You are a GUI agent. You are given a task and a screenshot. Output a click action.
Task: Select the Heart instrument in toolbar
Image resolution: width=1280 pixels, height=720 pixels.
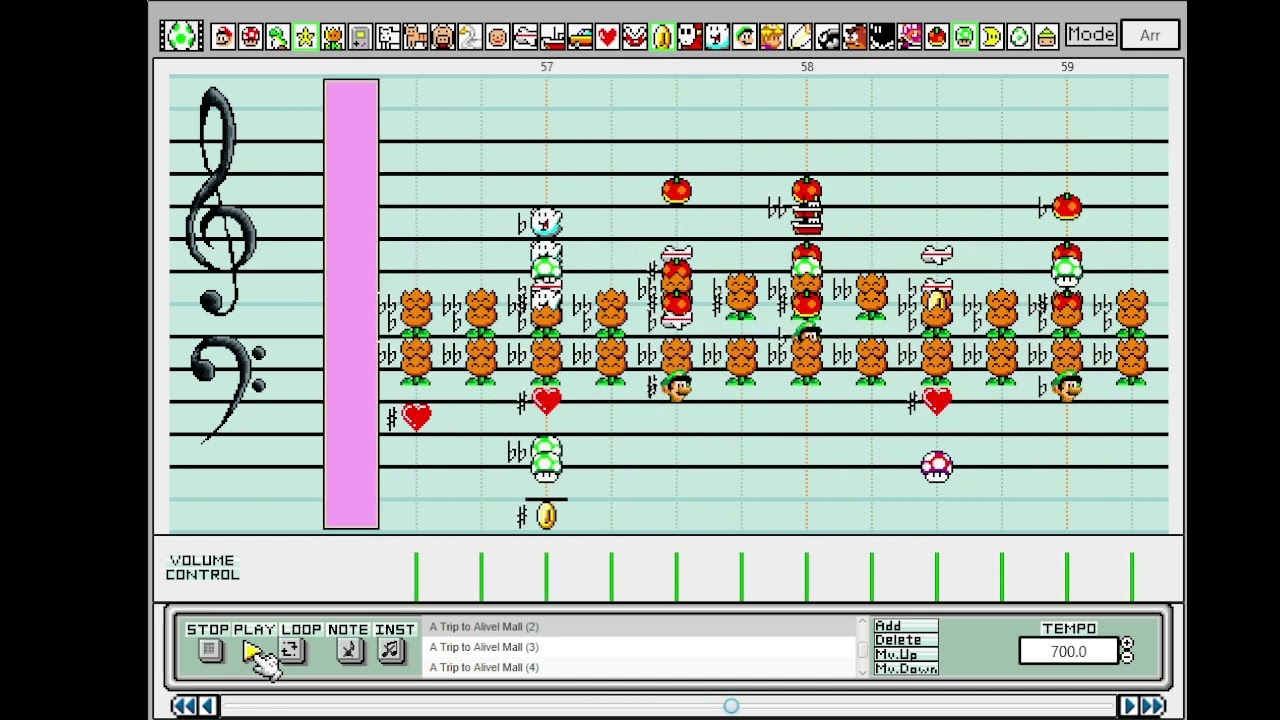click(x=607, y=37)
